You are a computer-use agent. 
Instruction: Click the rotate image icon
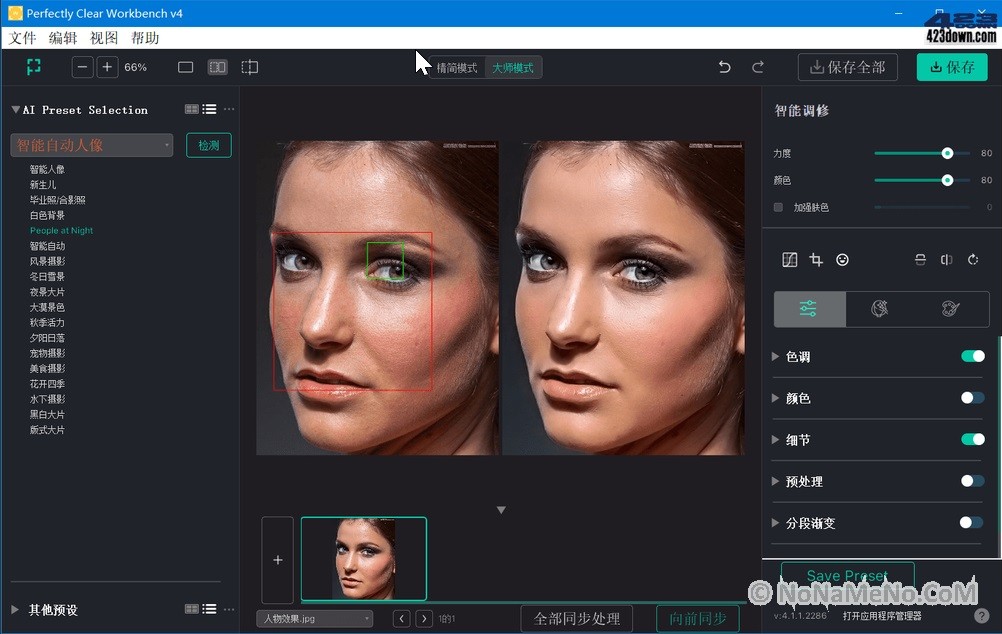coord(973,260)
